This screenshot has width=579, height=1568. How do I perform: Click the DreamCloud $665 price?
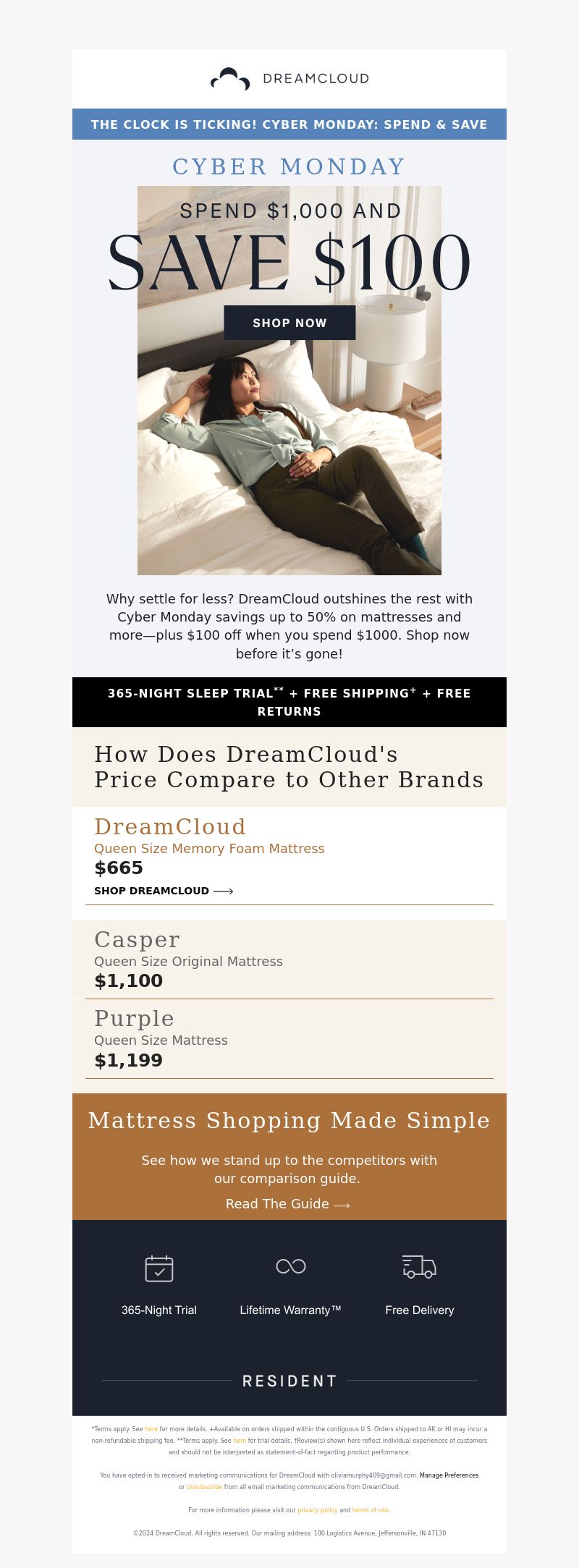coord(119,868)
